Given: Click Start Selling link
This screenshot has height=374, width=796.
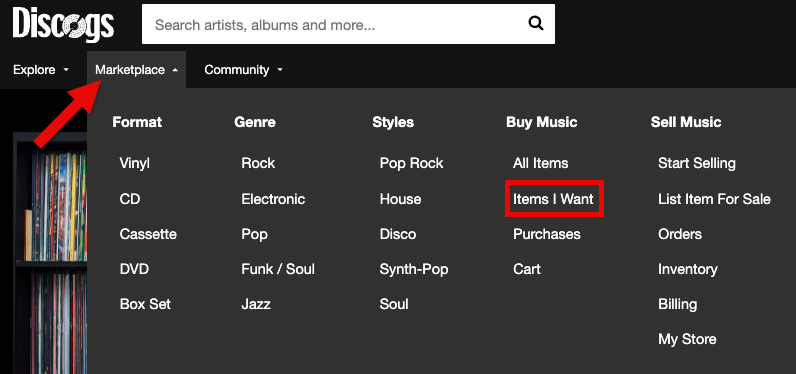Looking at the screenshot, I should [696, 163].
